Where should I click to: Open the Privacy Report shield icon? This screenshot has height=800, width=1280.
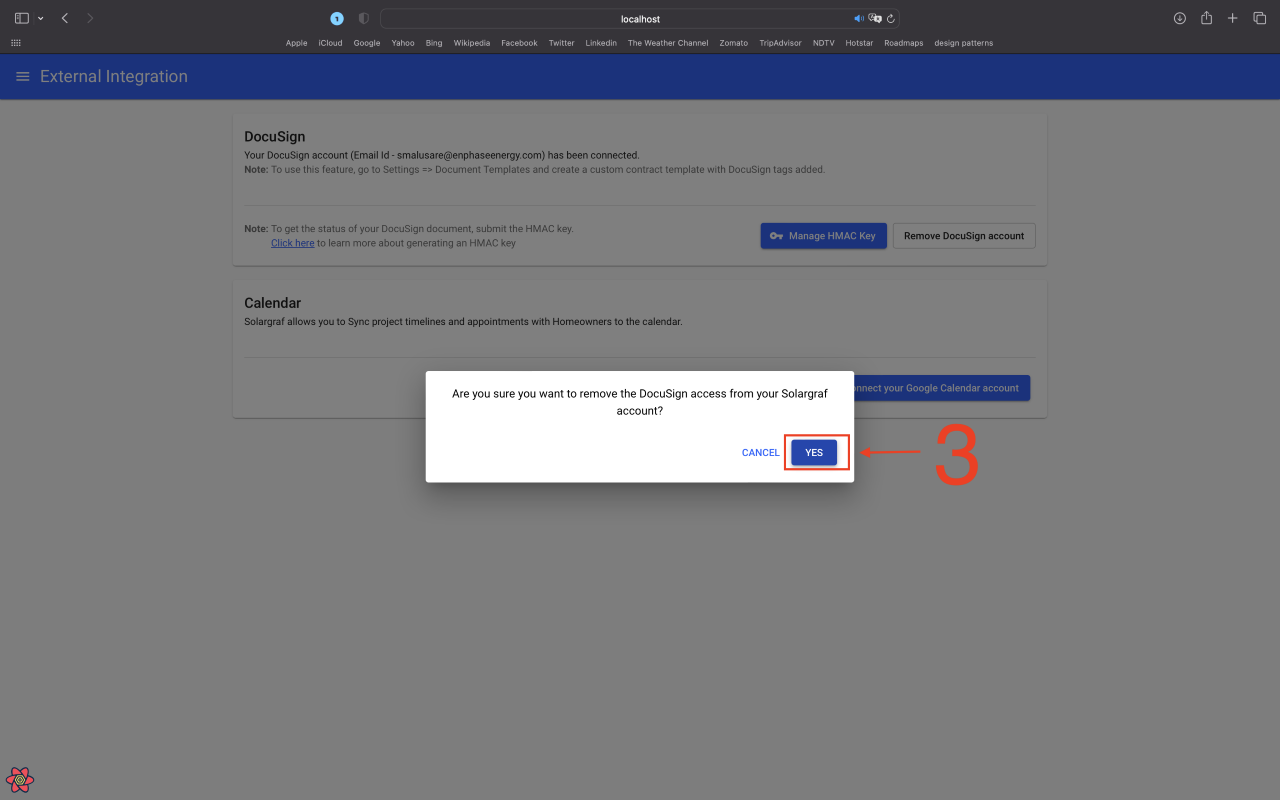click(x=362, y=17)
